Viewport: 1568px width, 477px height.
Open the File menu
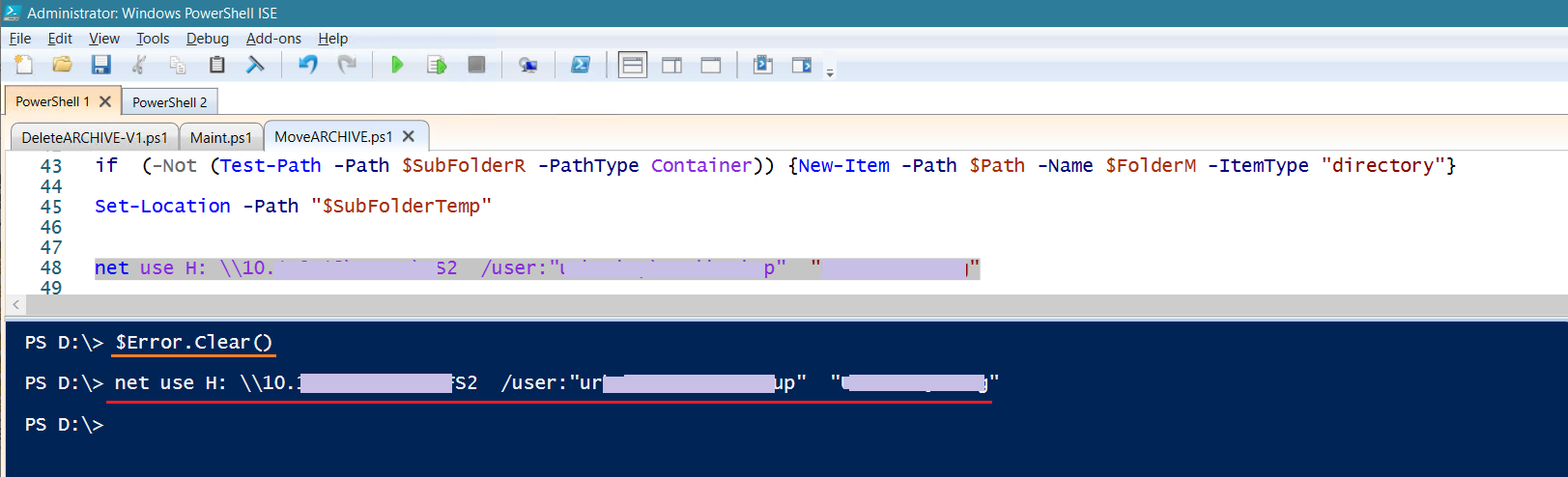[20, 39]
